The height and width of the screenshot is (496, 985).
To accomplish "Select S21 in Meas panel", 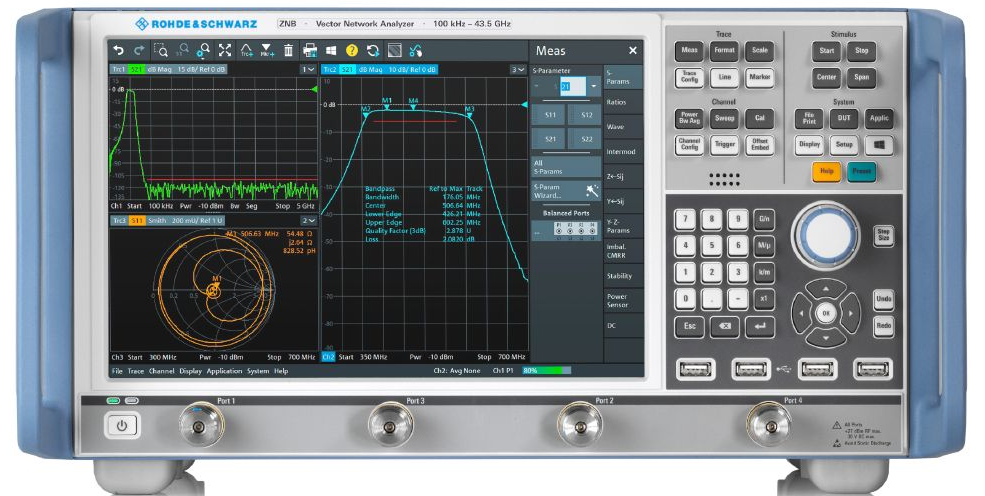I will click(x=550, y=139).
